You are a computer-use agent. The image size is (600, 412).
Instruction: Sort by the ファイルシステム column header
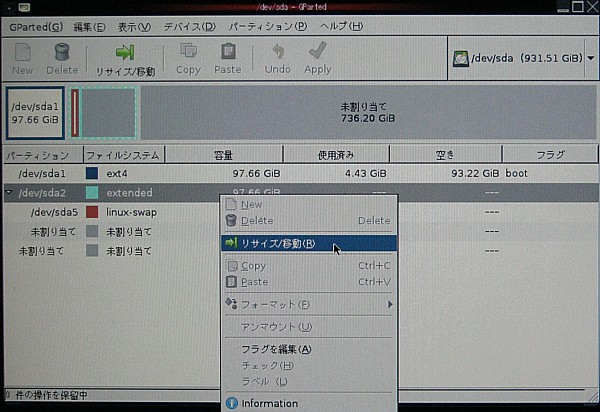click(x=124, y=155)
